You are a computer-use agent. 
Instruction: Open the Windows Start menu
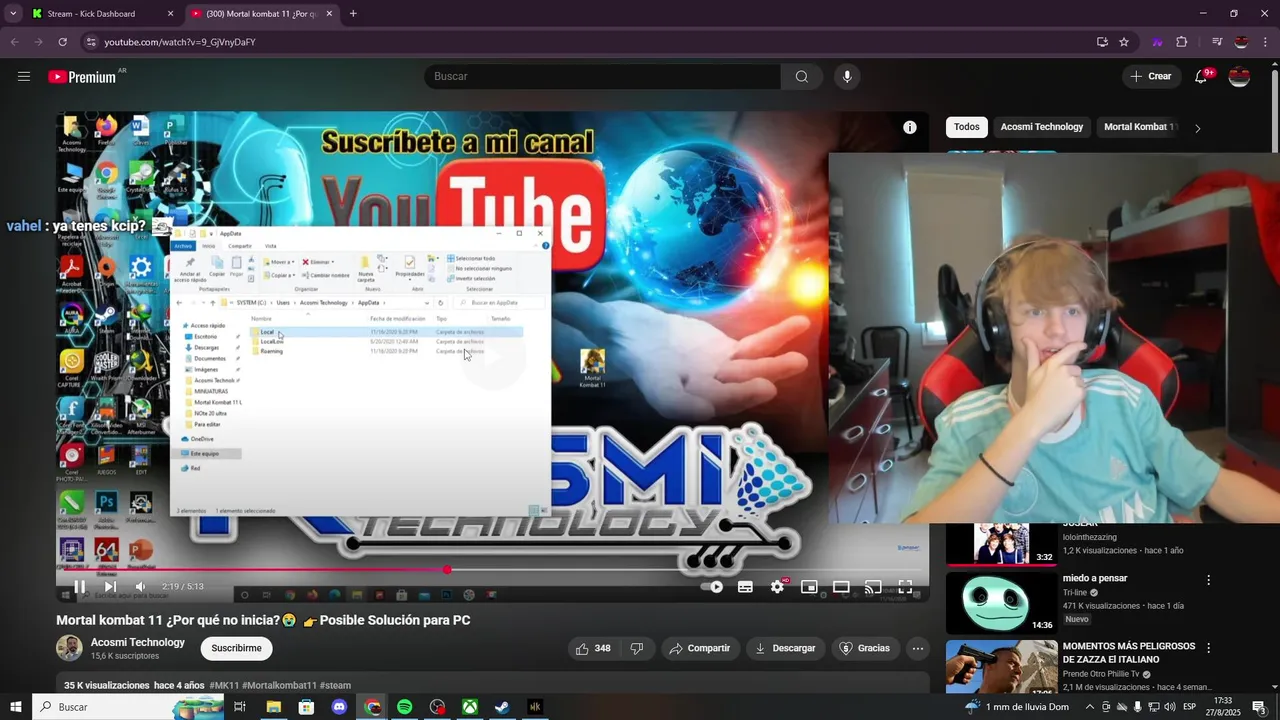click(16, 707)
